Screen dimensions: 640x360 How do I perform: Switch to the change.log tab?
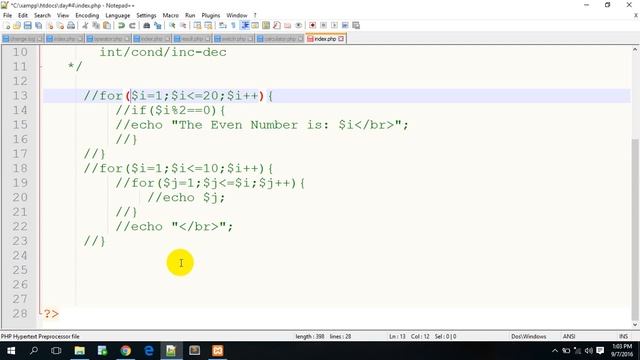click(x=23, y=39)
